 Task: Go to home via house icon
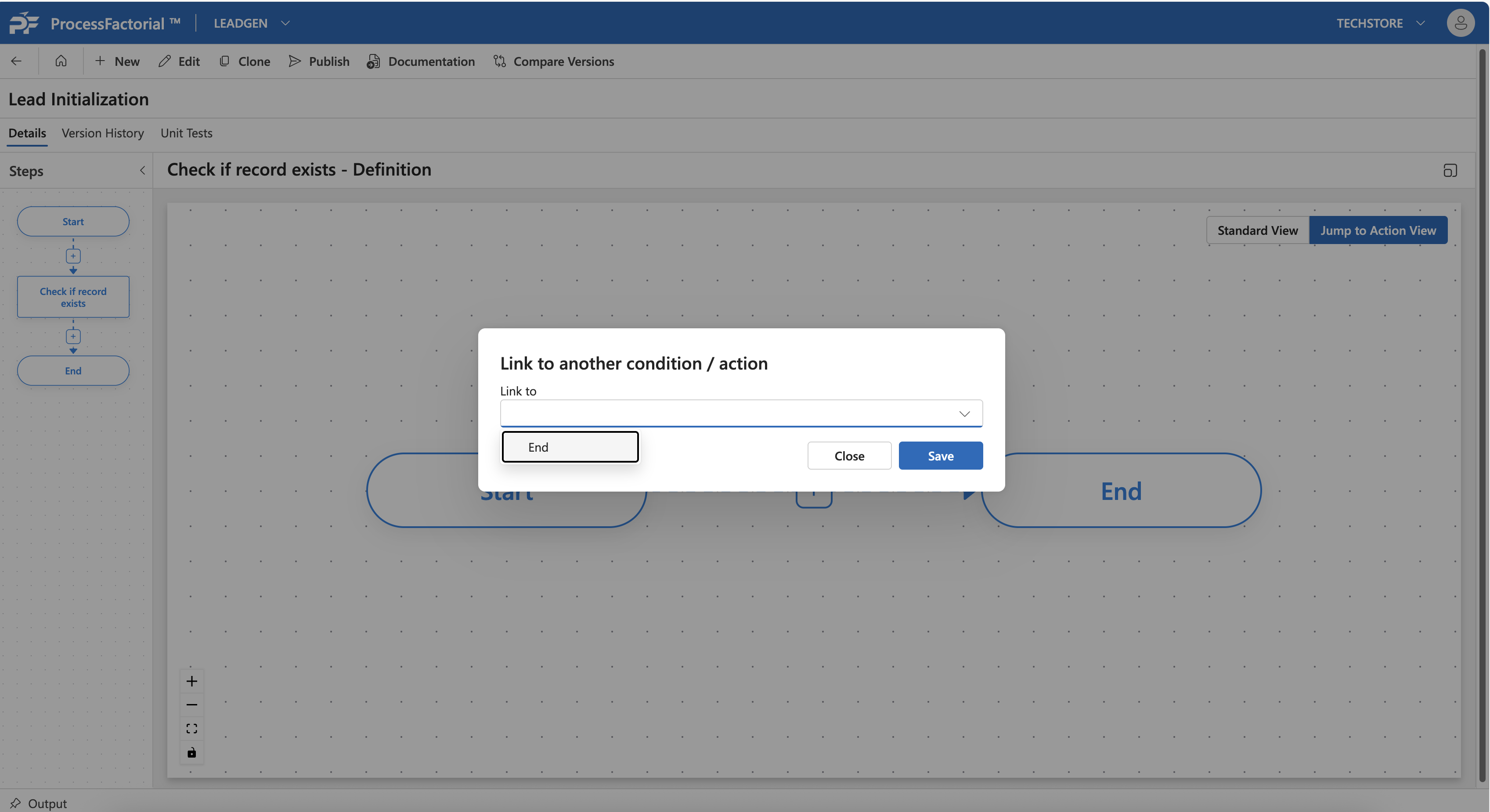coord(61,61)
